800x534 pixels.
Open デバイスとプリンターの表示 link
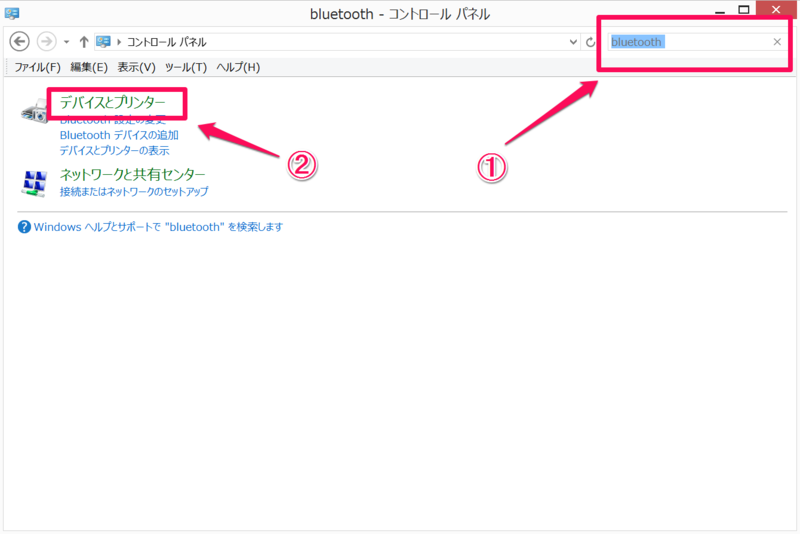pos(114,150)
